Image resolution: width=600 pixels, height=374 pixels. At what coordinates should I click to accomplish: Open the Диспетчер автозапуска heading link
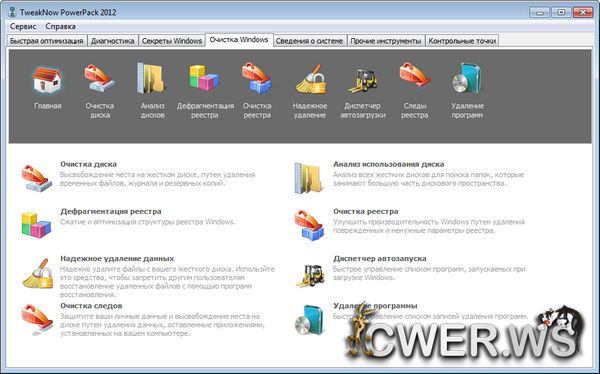point(380,259)
